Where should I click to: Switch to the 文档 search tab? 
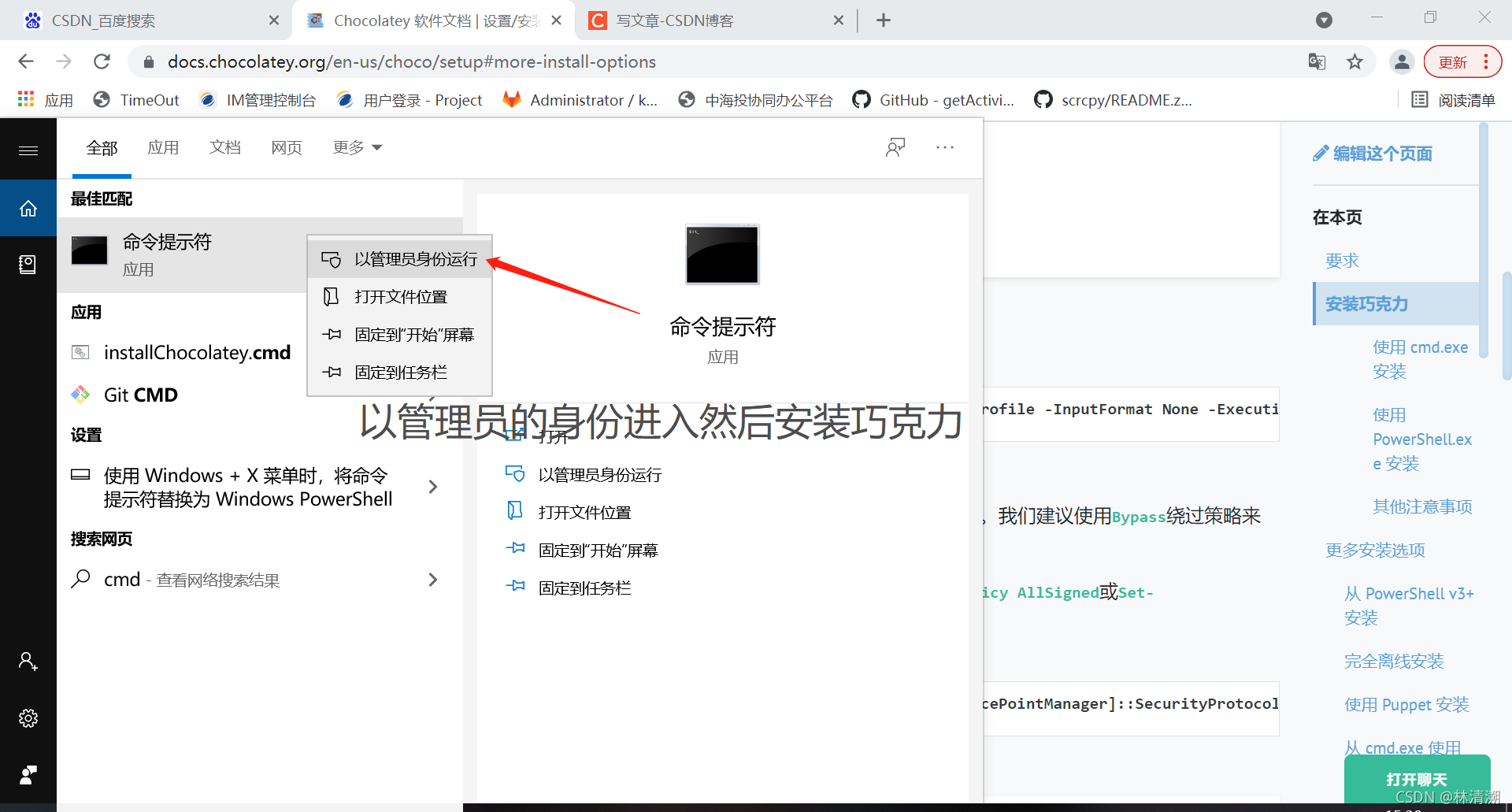coord(224,147)
